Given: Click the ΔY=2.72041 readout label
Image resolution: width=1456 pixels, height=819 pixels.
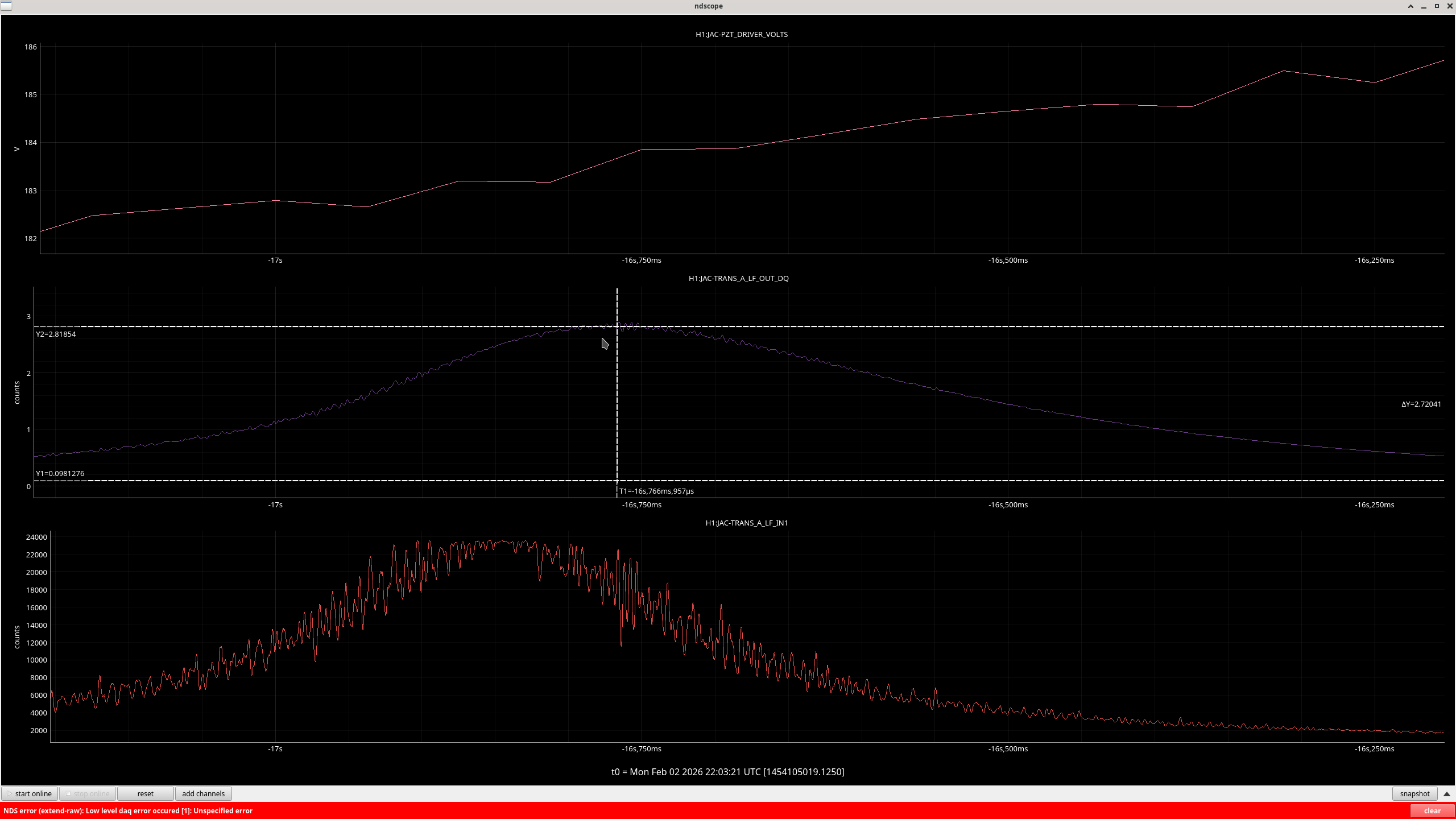Looking at the screenshot, I should 1421,404.
